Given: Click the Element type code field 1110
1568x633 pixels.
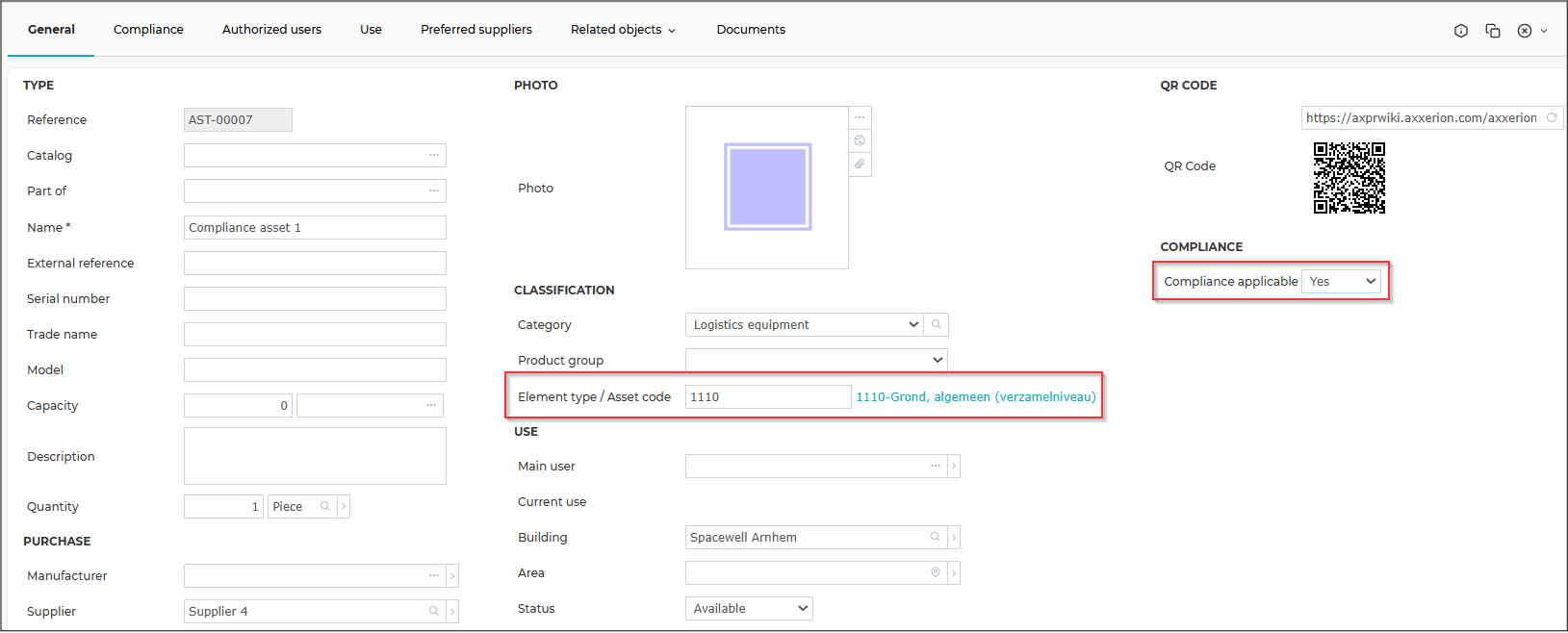Looking at the screenshot, I should point(768,396).
